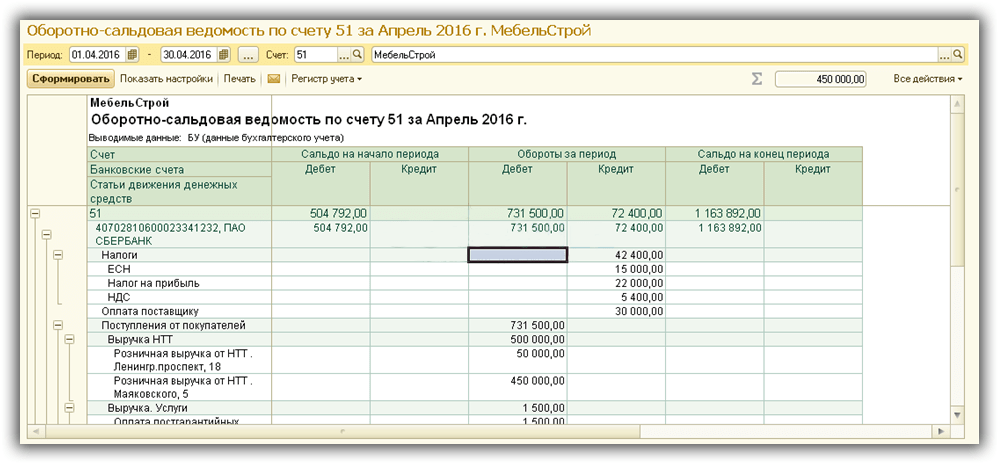Viewport: 999px width, 464px height.
Task: Open the Регистр учета dropdown menu
Action: click(326, 78)
